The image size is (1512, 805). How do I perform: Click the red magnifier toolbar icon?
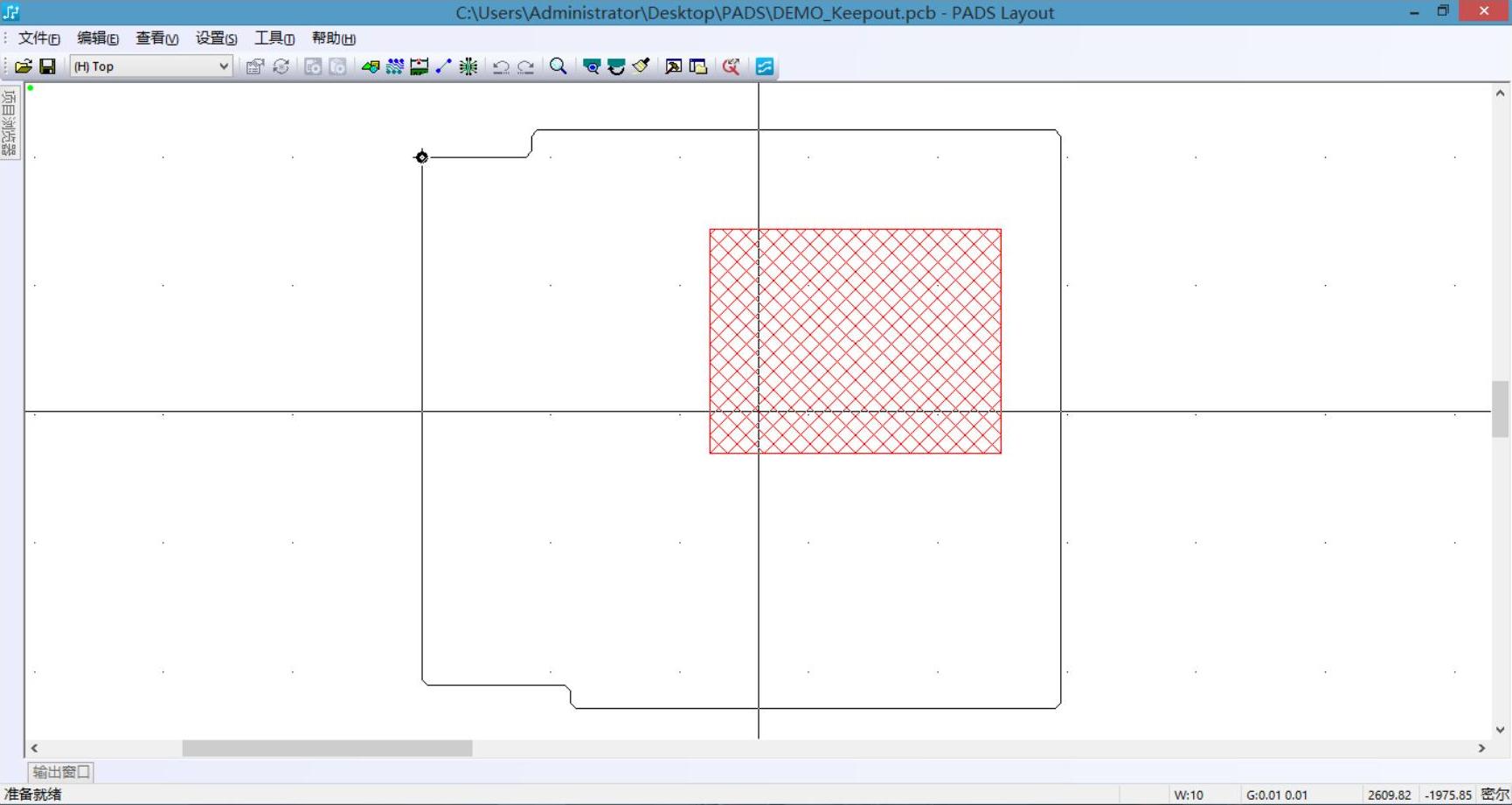(732, 66)
